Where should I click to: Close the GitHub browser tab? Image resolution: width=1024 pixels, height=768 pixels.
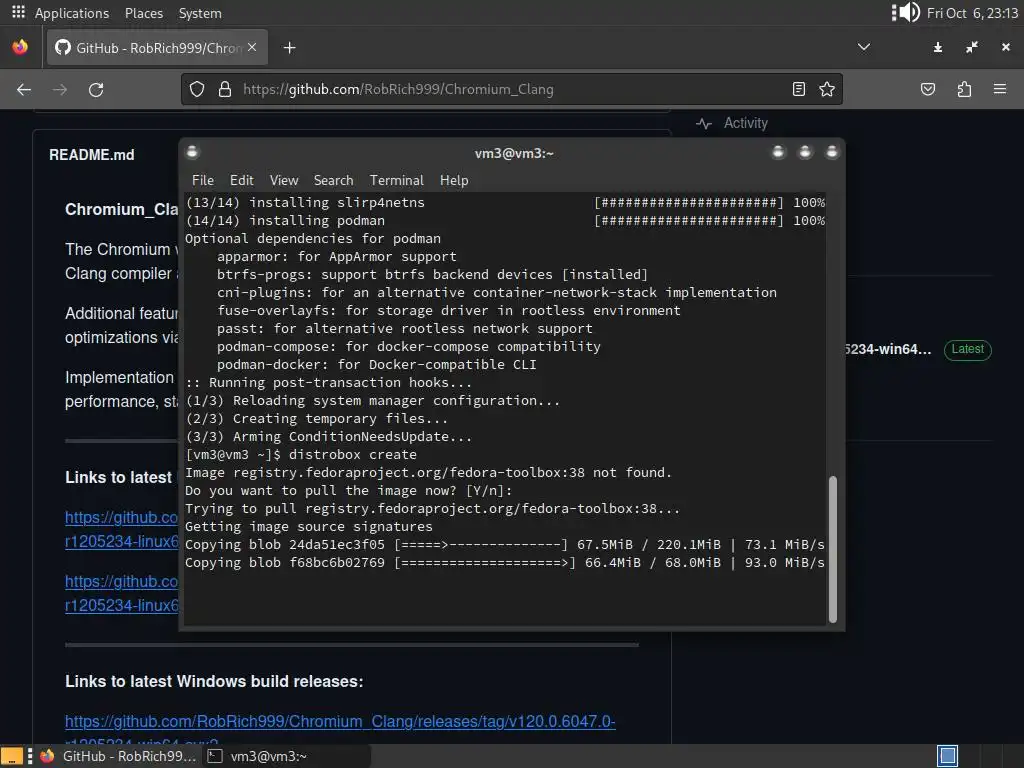(x=252, y=47)
